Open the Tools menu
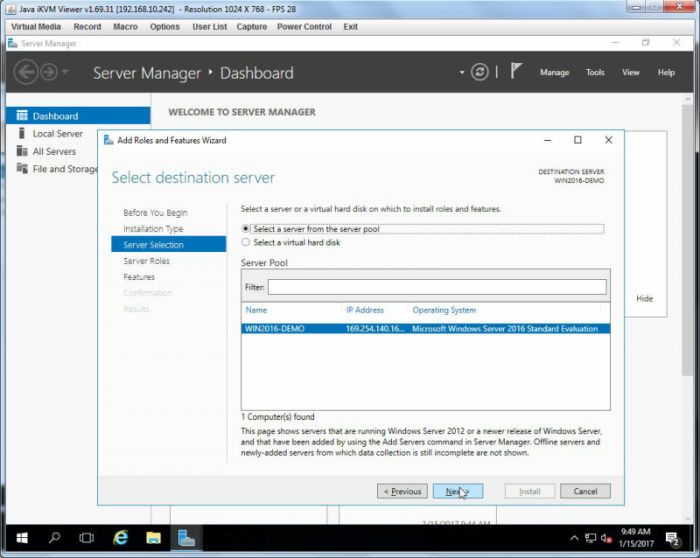The image size is (700, 558). 595,72
